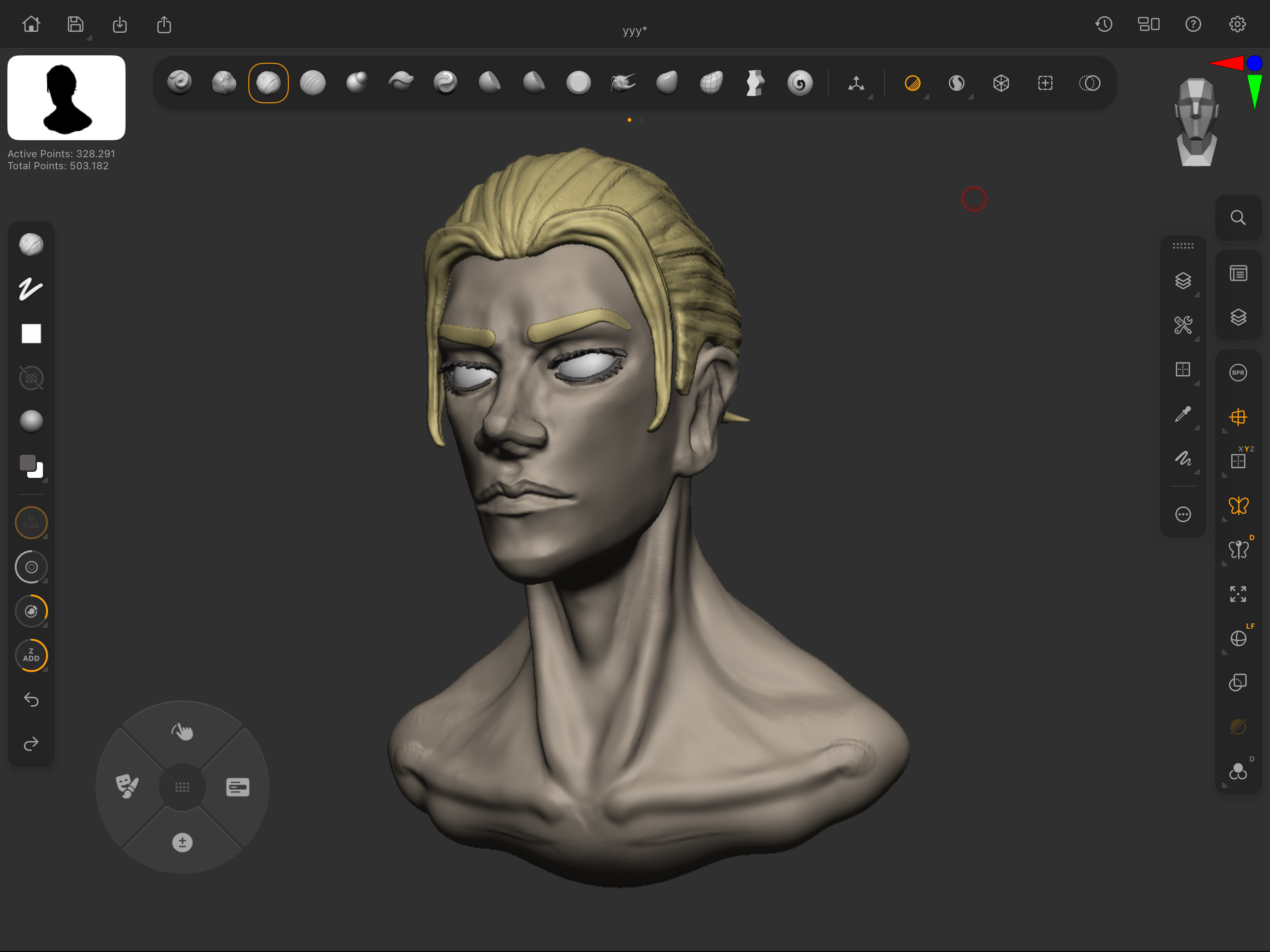Toggle the M RGB paint mode button
Screen dimensions: 1270x952
point(31,522)
